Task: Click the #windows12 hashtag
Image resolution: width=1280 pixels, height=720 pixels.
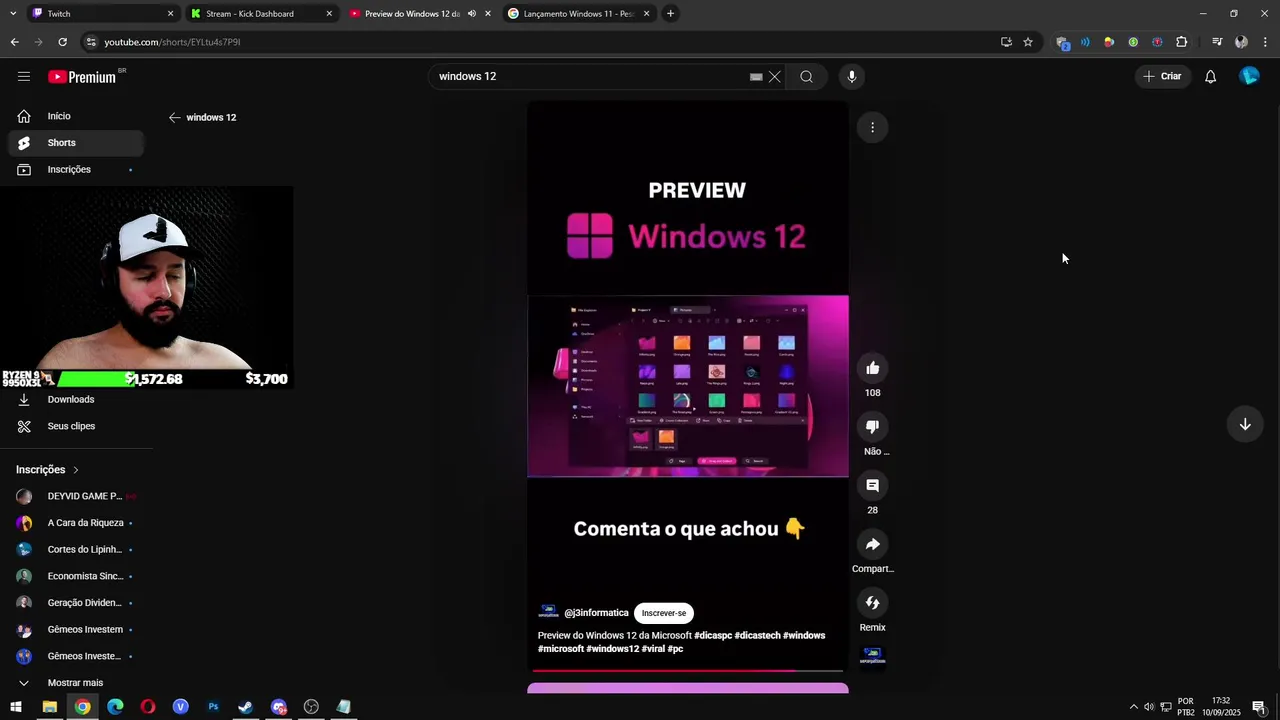Action: [612, 649]
